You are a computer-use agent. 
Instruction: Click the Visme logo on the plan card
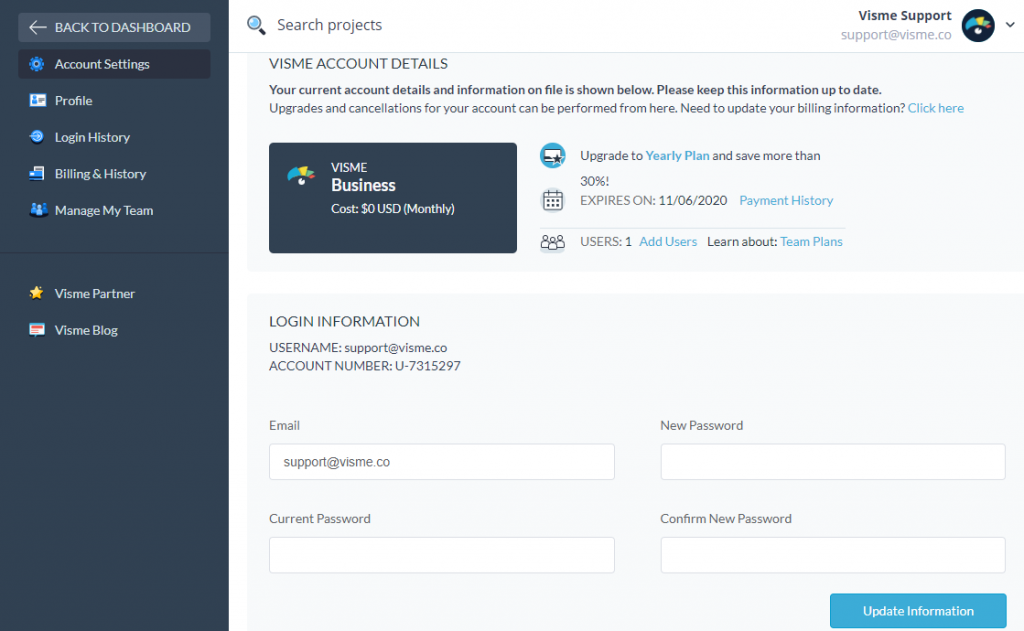(x=299, y=172)
